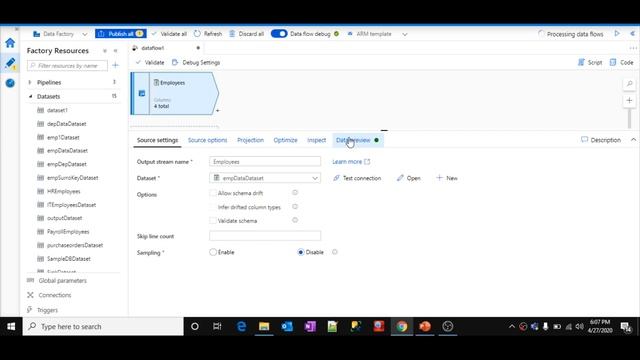Open the ITEmployeesDataset entry
The height and width of the screenshot is (360, 640).
pos(71,205)
